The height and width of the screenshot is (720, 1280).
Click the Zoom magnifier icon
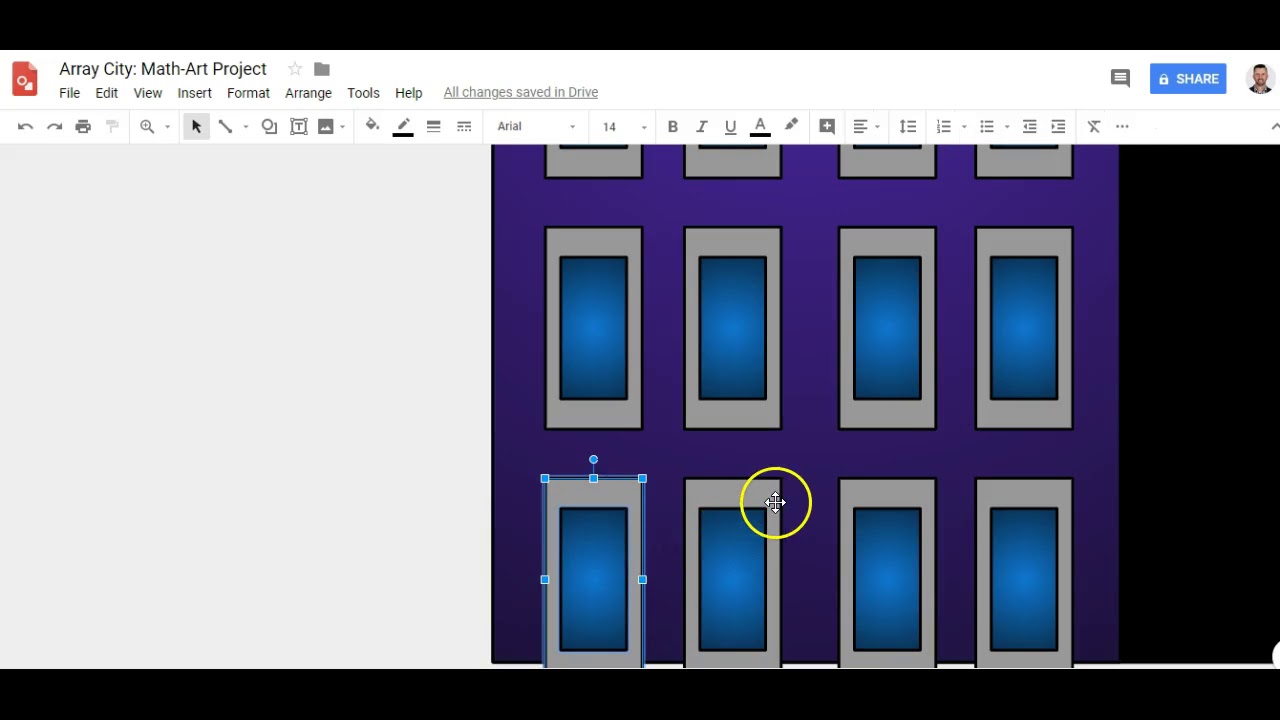(147, 127)
